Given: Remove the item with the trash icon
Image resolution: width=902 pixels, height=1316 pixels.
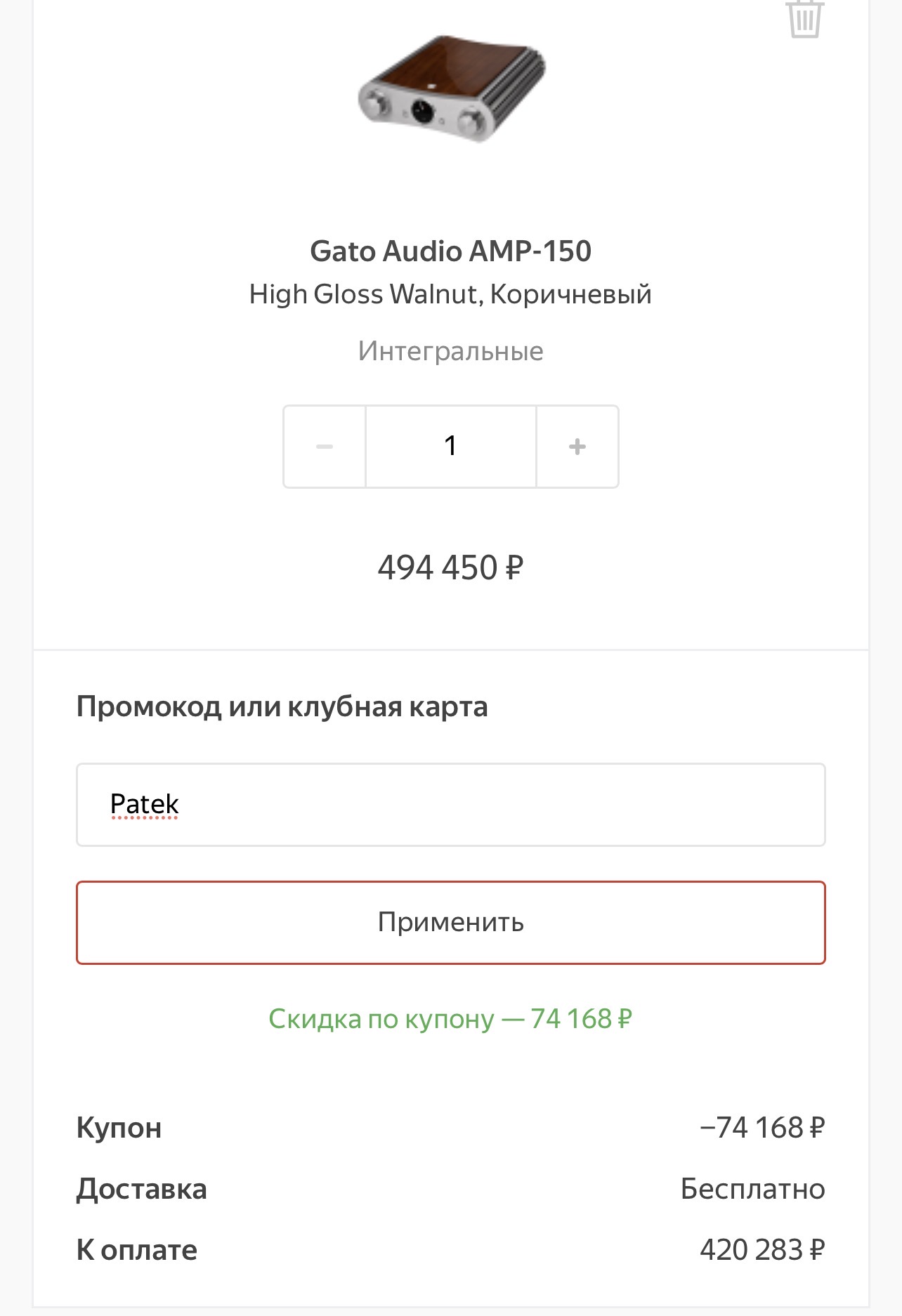Looking at the screenshot, I should click(x=804, y=18).
